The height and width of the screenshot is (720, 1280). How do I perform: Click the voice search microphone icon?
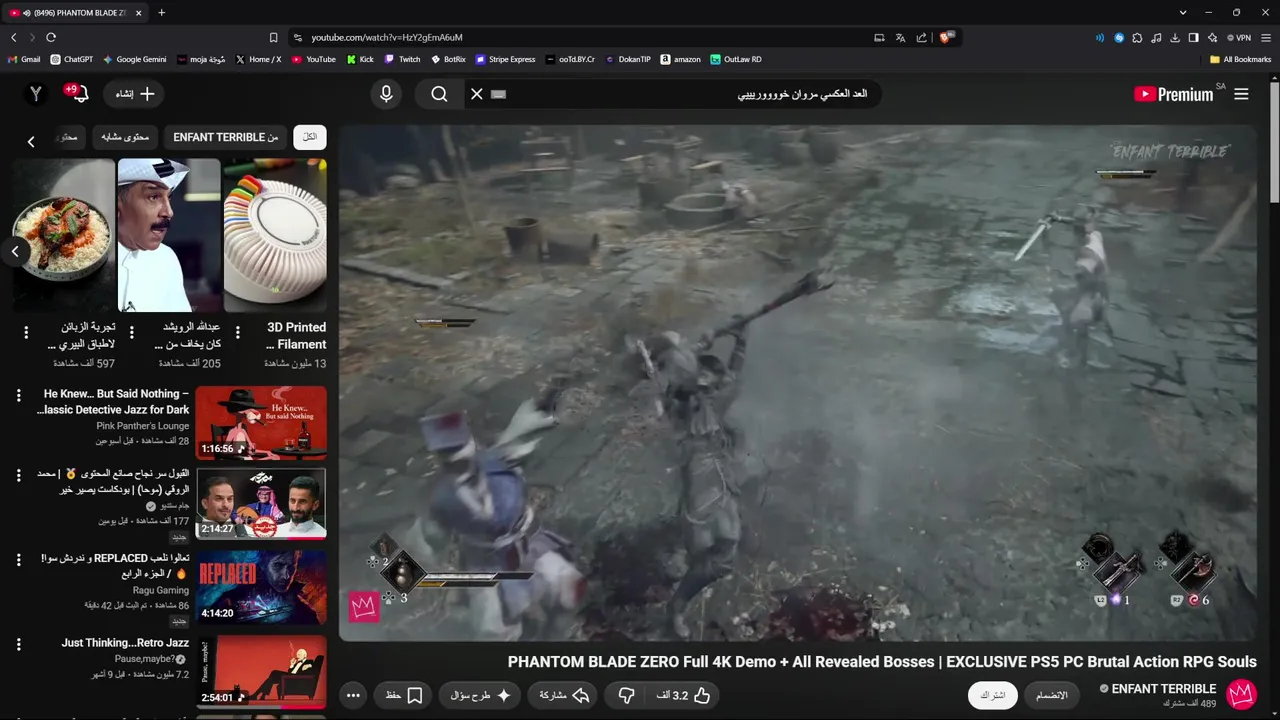click(386, 94)
